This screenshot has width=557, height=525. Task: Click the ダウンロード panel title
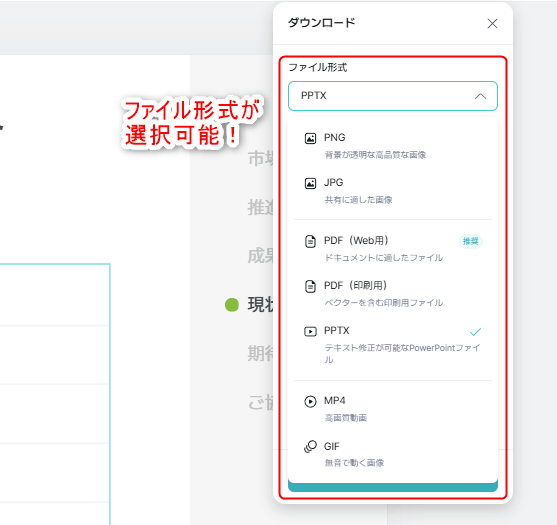coord(321,23)
